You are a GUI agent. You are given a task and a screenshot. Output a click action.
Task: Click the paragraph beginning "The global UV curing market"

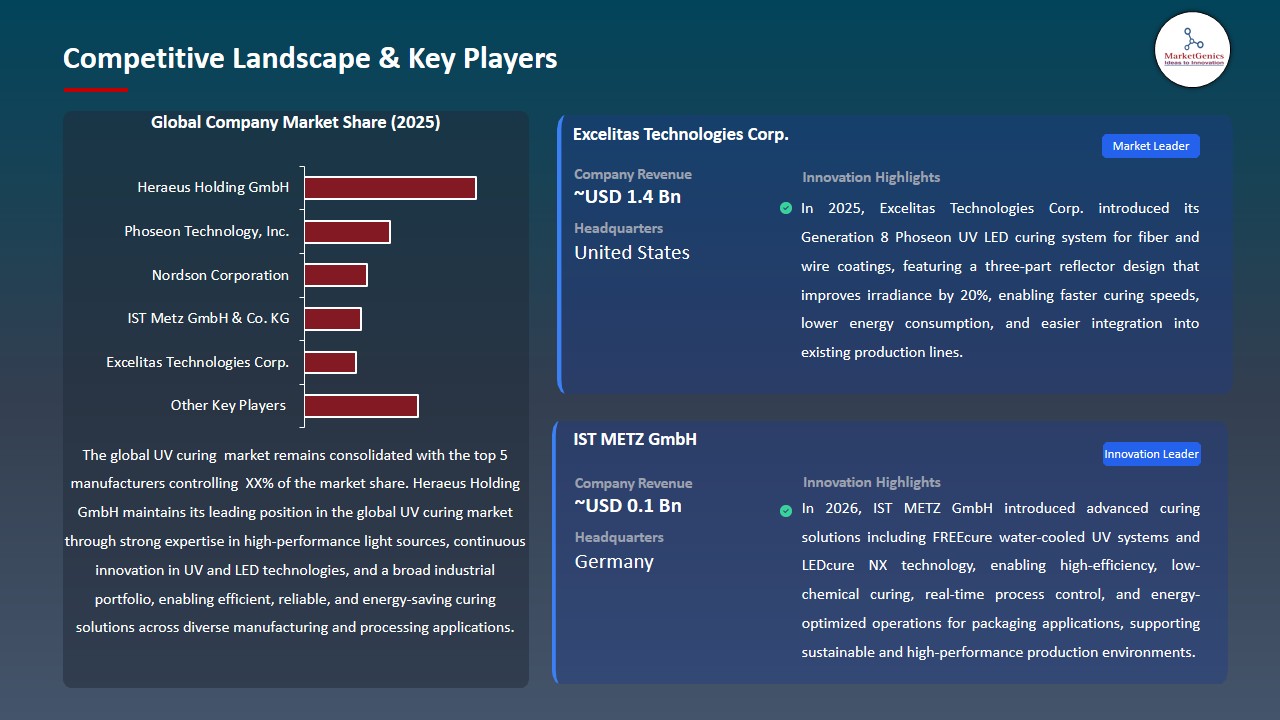295,541
